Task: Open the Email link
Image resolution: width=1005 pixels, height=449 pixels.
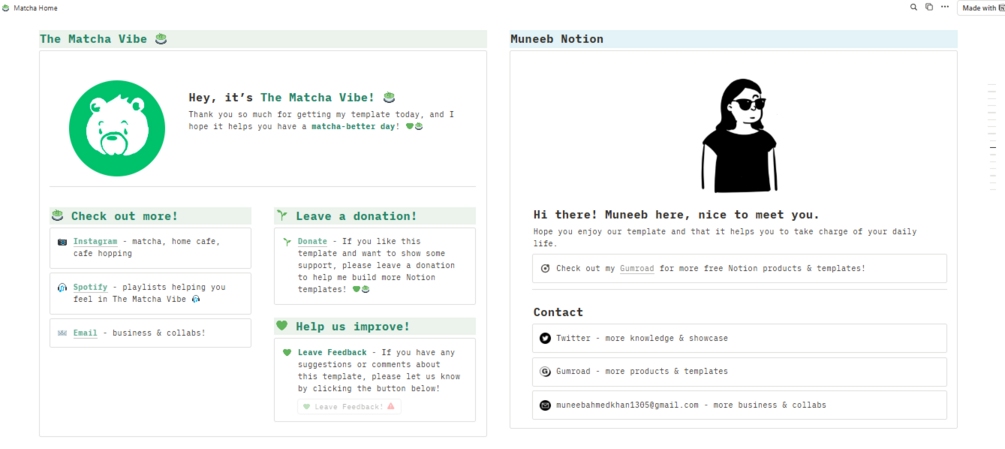Action: tap(85, 333)
